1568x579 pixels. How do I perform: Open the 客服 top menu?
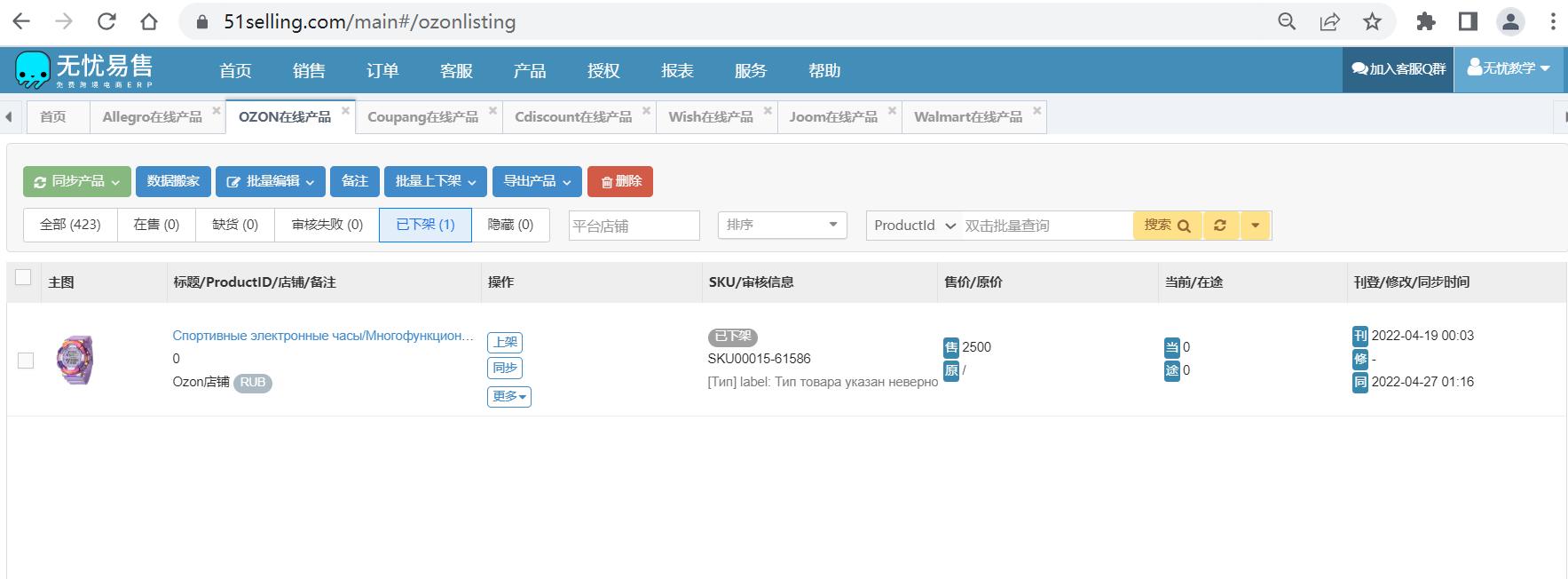tap(456, 70)
